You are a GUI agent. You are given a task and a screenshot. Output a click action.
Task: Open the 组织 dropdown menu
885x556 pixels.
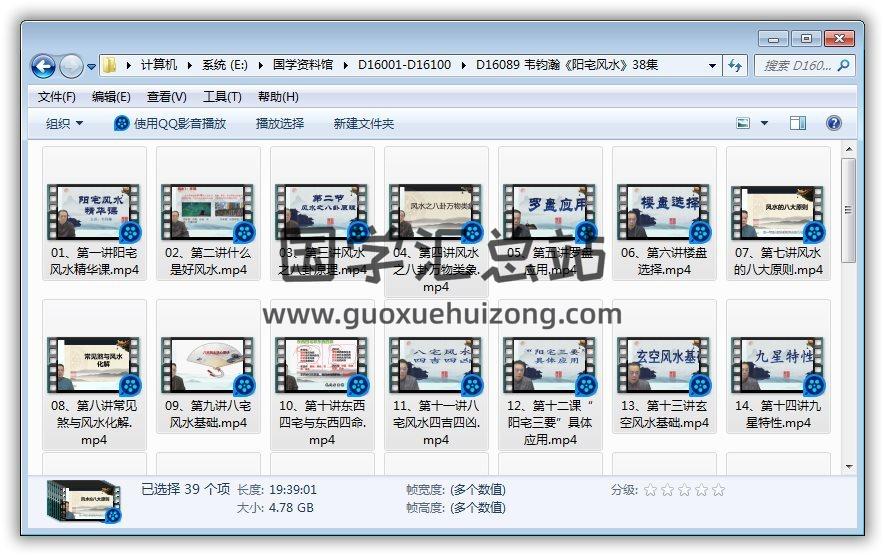pyautogui.click(x=65, y=123)
